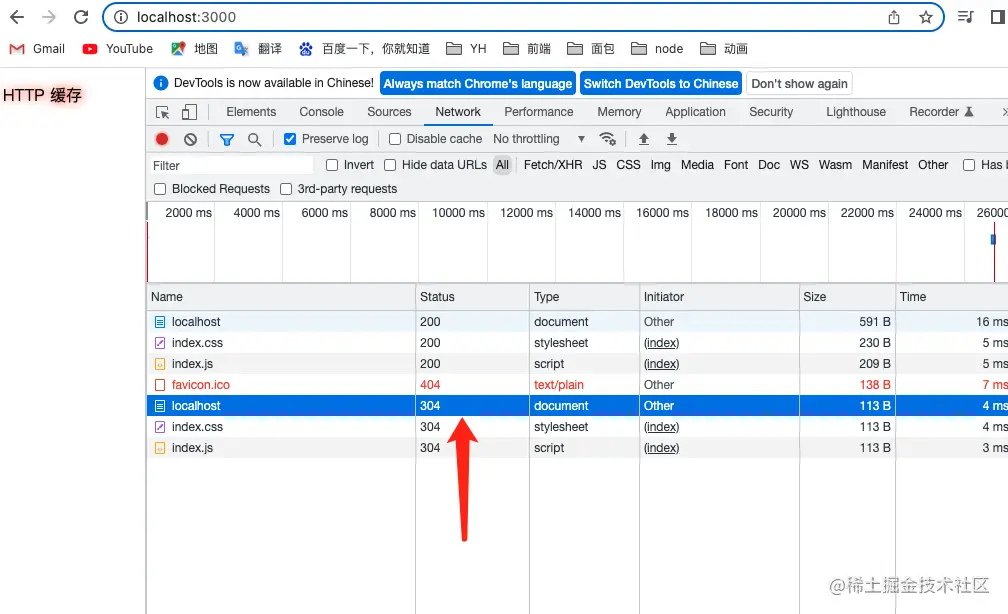Click the browser forward arrow
This screenshot has width=1008, height=614.
coord(49,17)
